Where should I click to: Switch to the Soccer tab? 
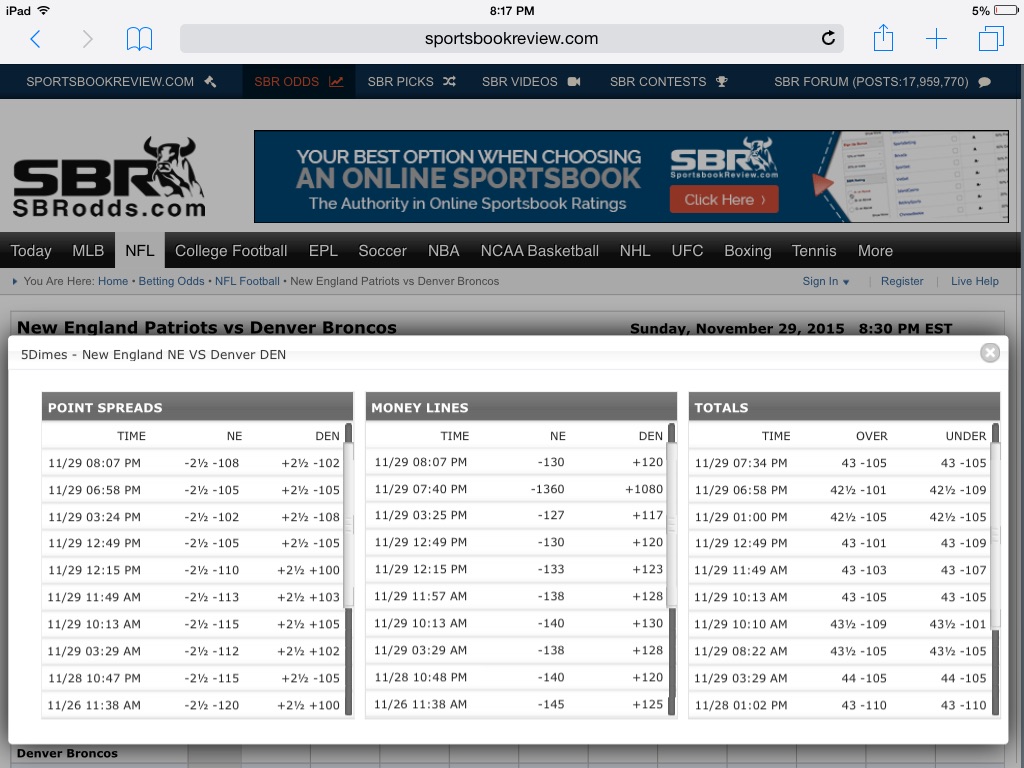click(382, 251)
